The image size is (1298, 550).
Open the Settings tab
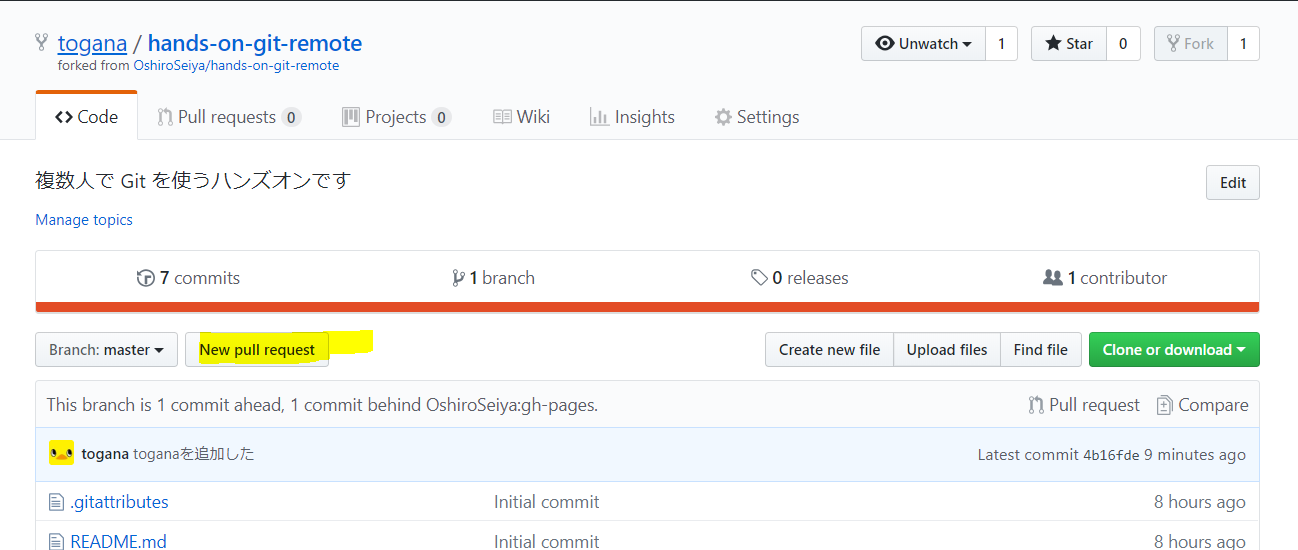pos(757,117)
